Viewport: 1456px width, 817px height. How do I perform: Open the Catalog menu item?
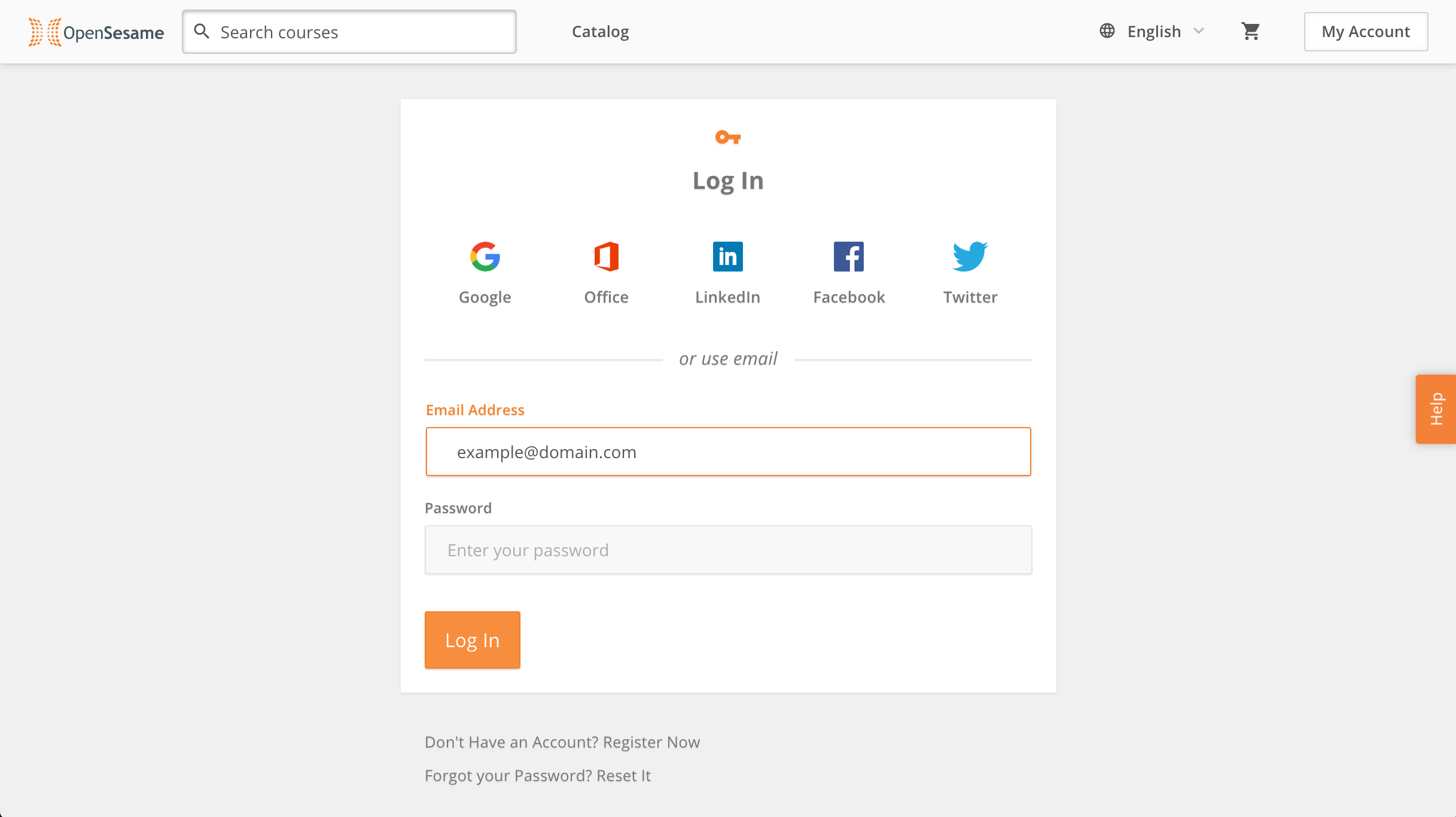[601, 32]
